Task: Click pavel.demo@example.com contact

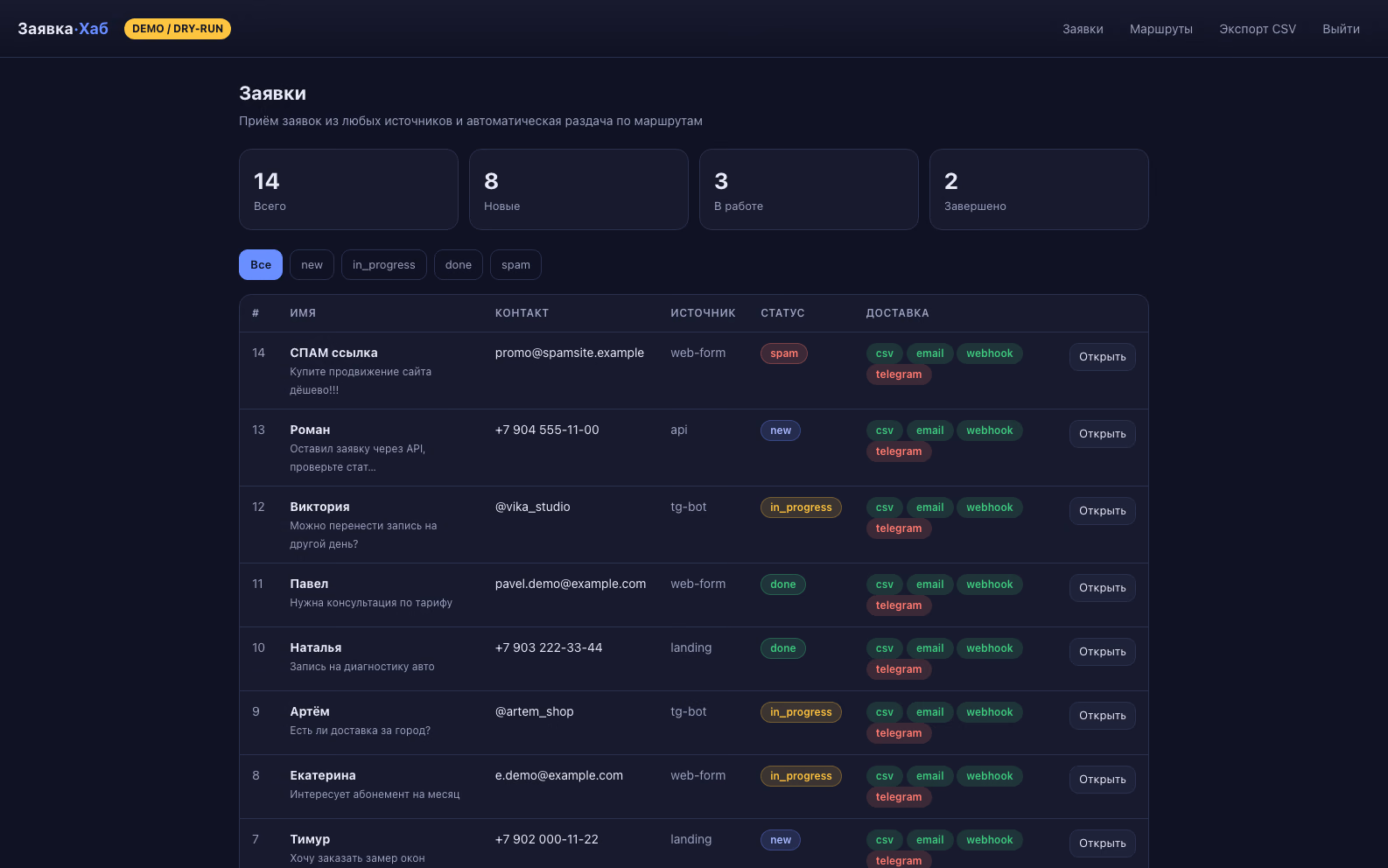Action: coord(571,584)
